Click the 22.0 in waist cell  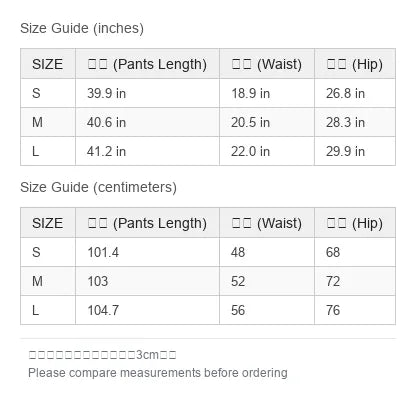point(267,151)
